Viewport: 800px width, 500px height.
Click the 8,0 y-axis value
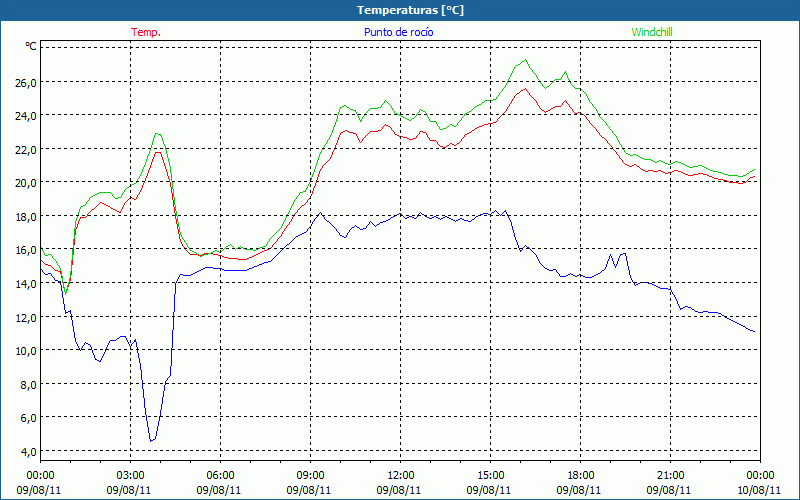coord(28,384)
